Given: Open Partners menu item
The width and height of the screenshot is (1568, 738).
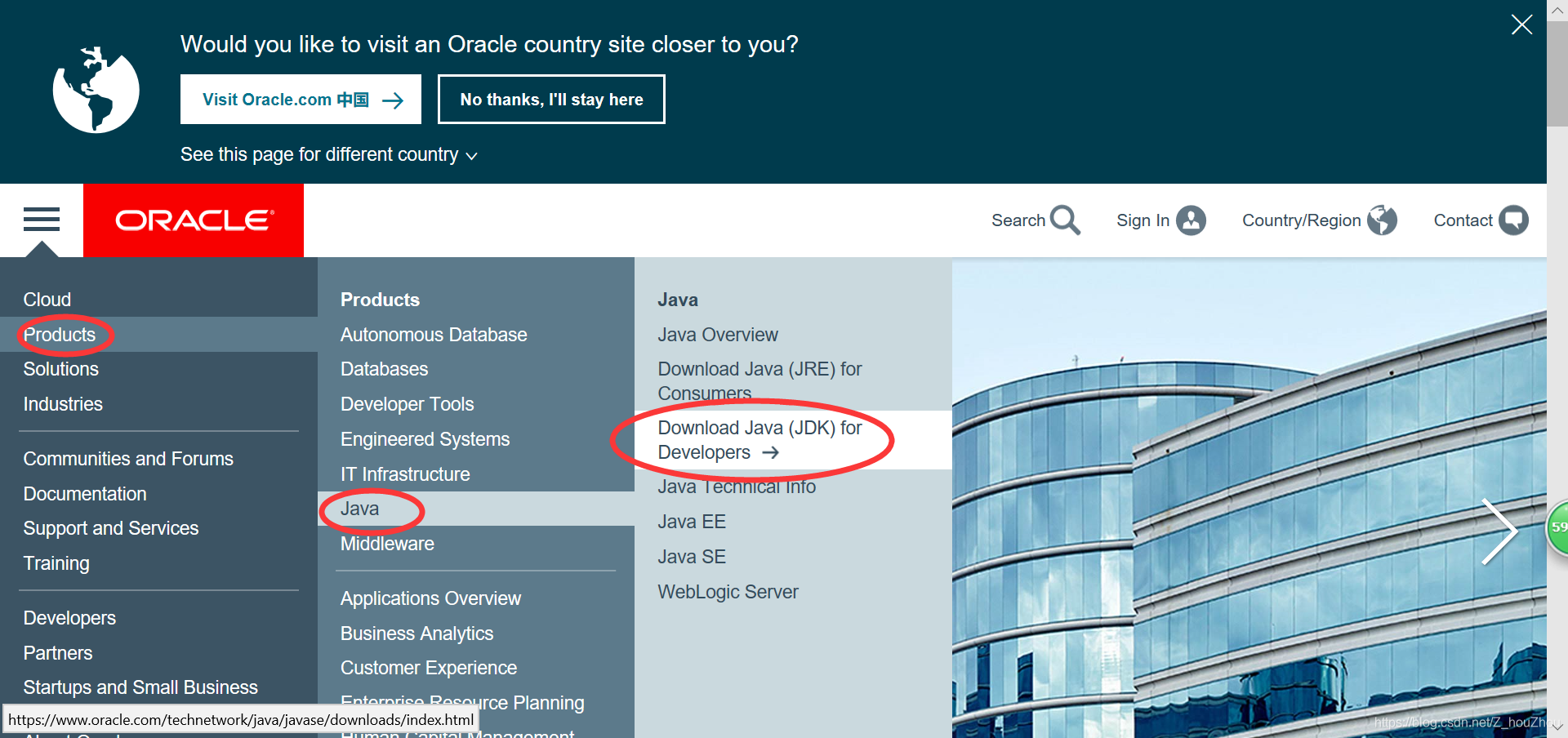Looking at the screenshot, I should (58, 653).
